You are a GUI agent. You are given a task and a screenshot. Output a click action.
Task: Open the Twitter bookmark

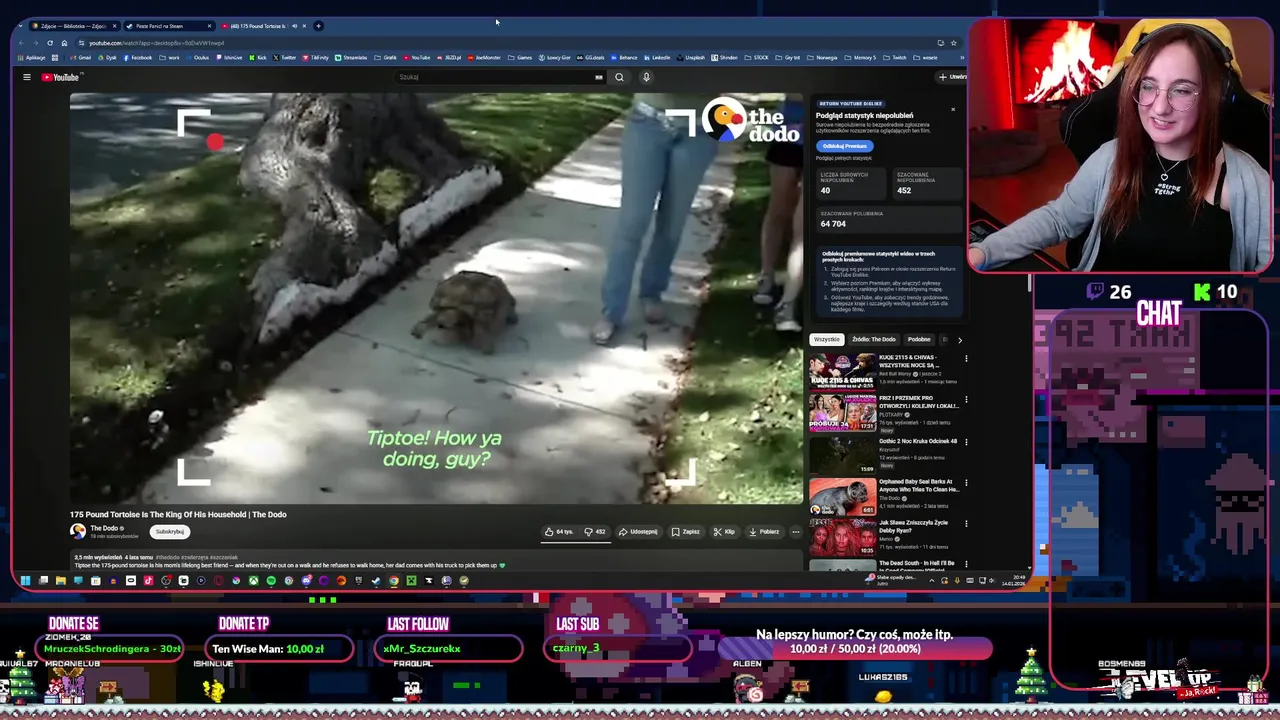[x=285, y=58]
